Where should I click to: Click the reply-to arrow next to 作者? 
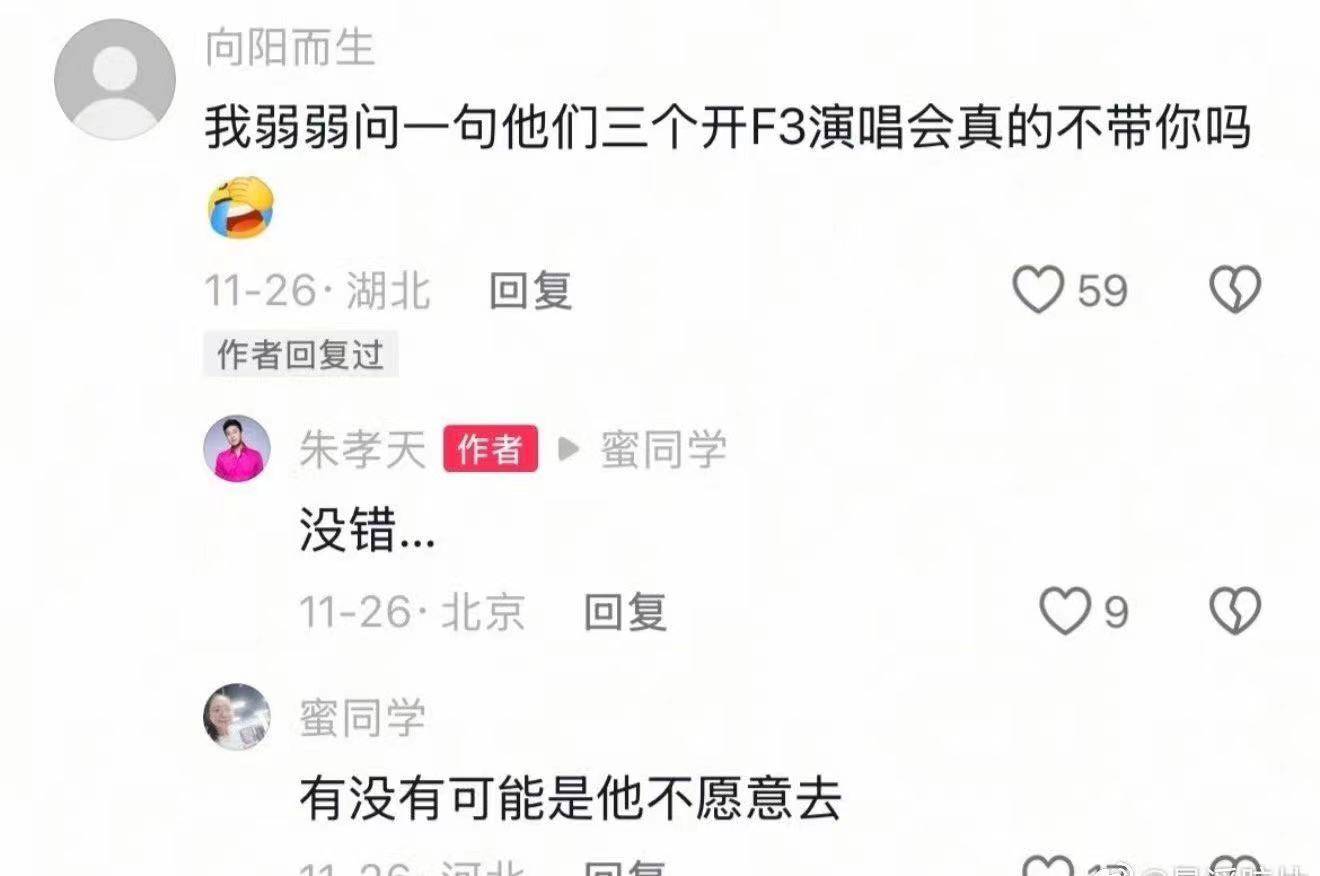point(568,449)
